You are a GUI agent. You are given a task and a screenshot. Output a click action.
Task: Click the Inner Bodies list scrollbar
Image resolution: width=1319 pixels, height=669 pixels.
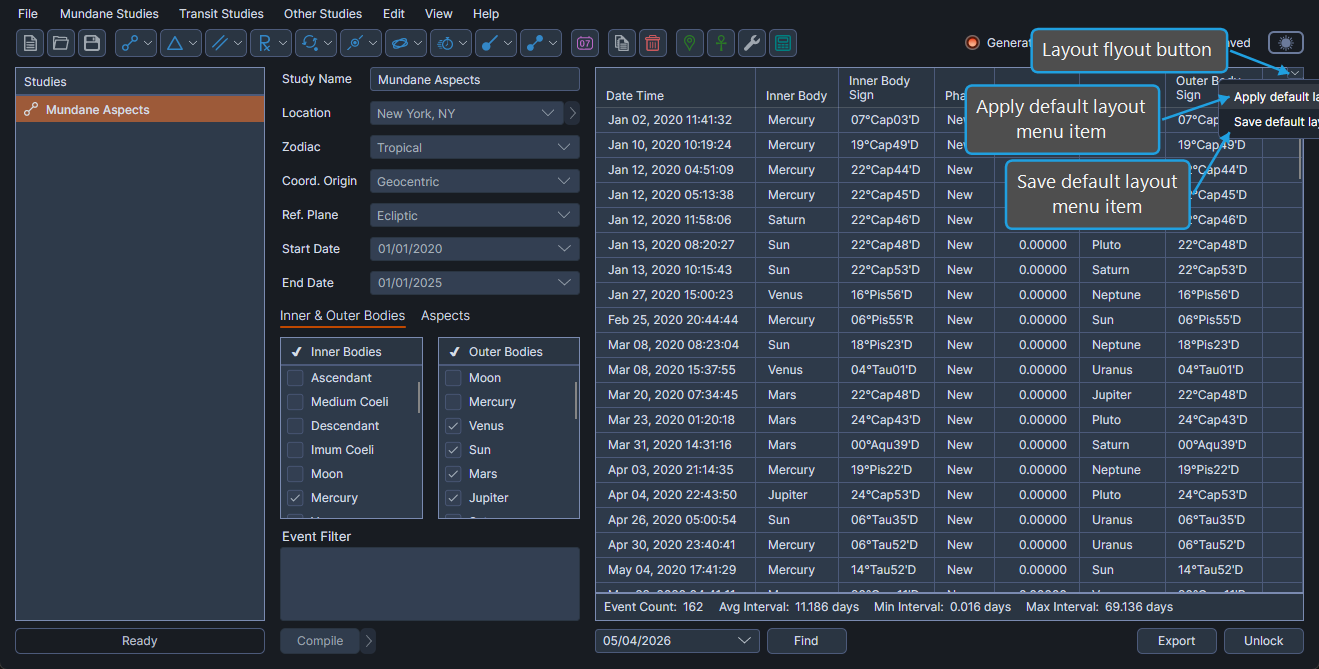[419, 397]
